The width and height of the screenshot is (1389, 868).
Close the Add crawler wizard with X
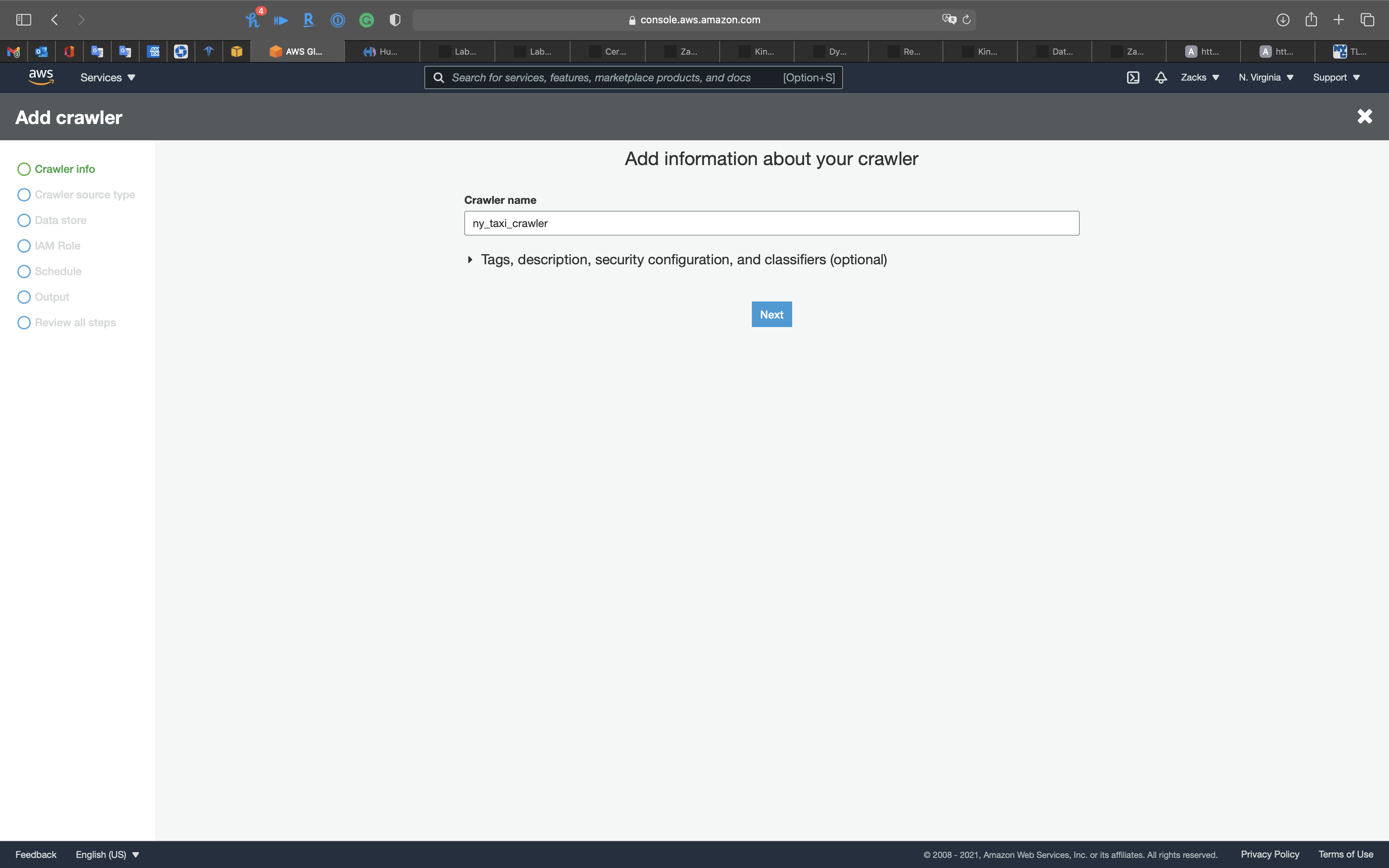click(x=1364, y=117)
